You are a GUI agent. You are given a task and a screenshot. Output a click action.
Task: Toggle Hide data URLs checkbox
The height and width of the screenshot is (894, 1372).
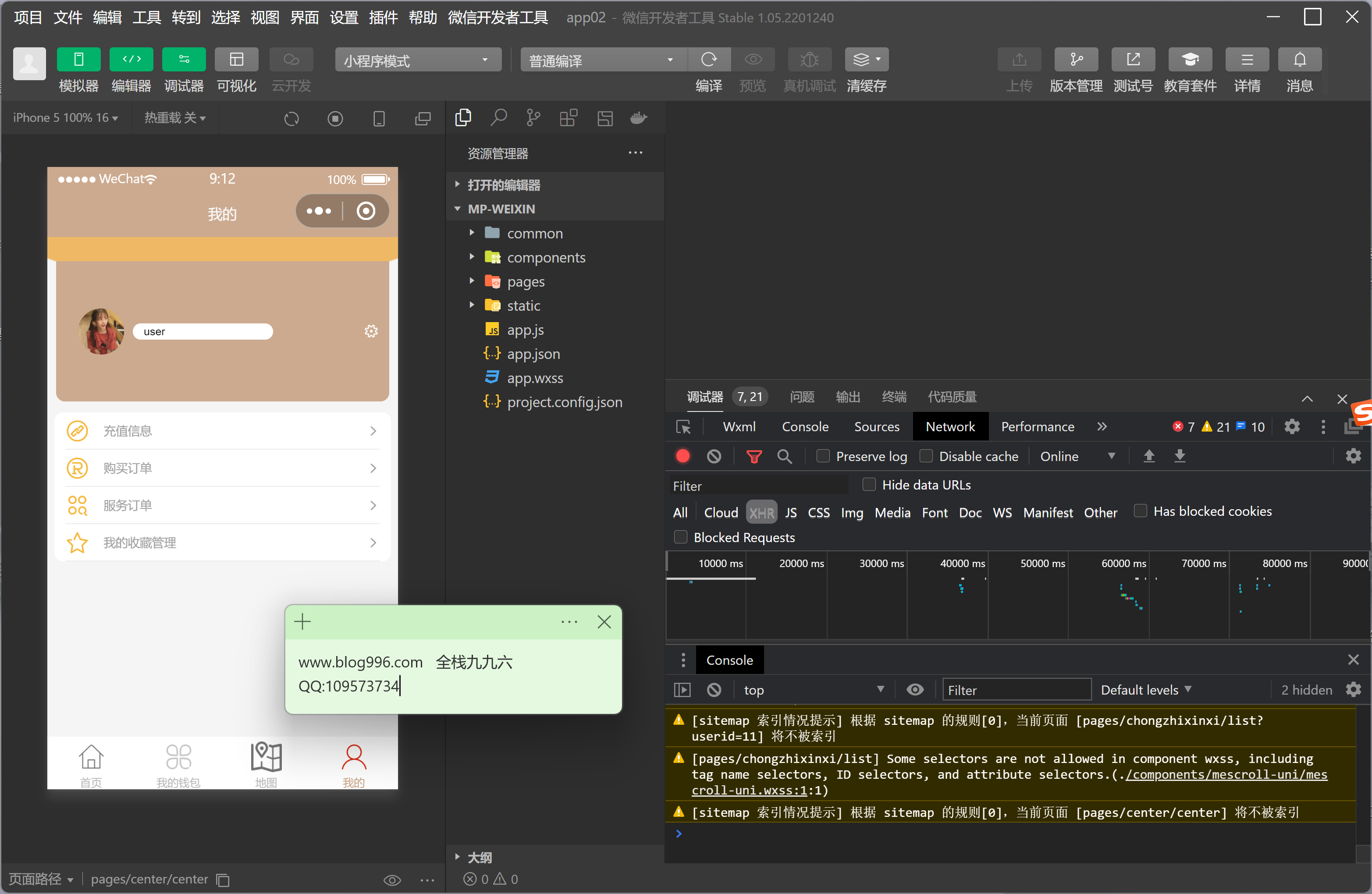869,484
